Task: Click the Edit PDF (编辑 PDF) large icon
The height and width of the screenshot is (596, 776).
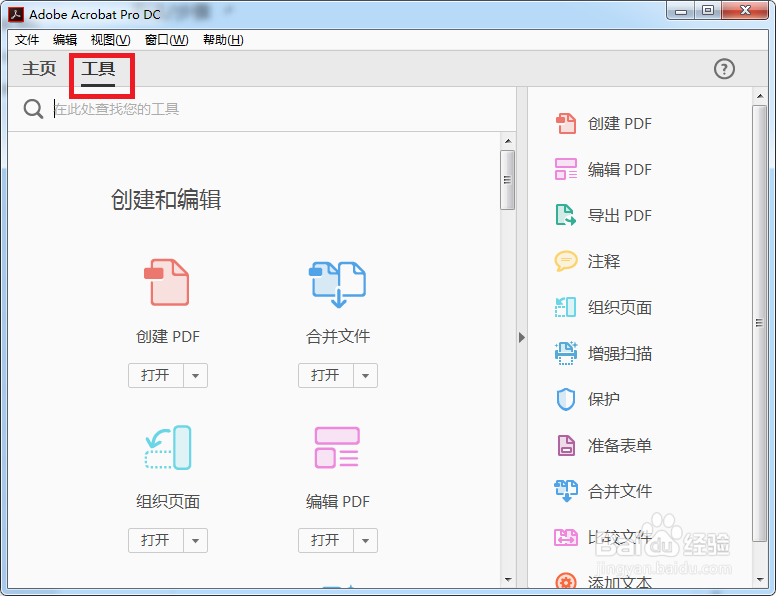Action: pos(337,447)
